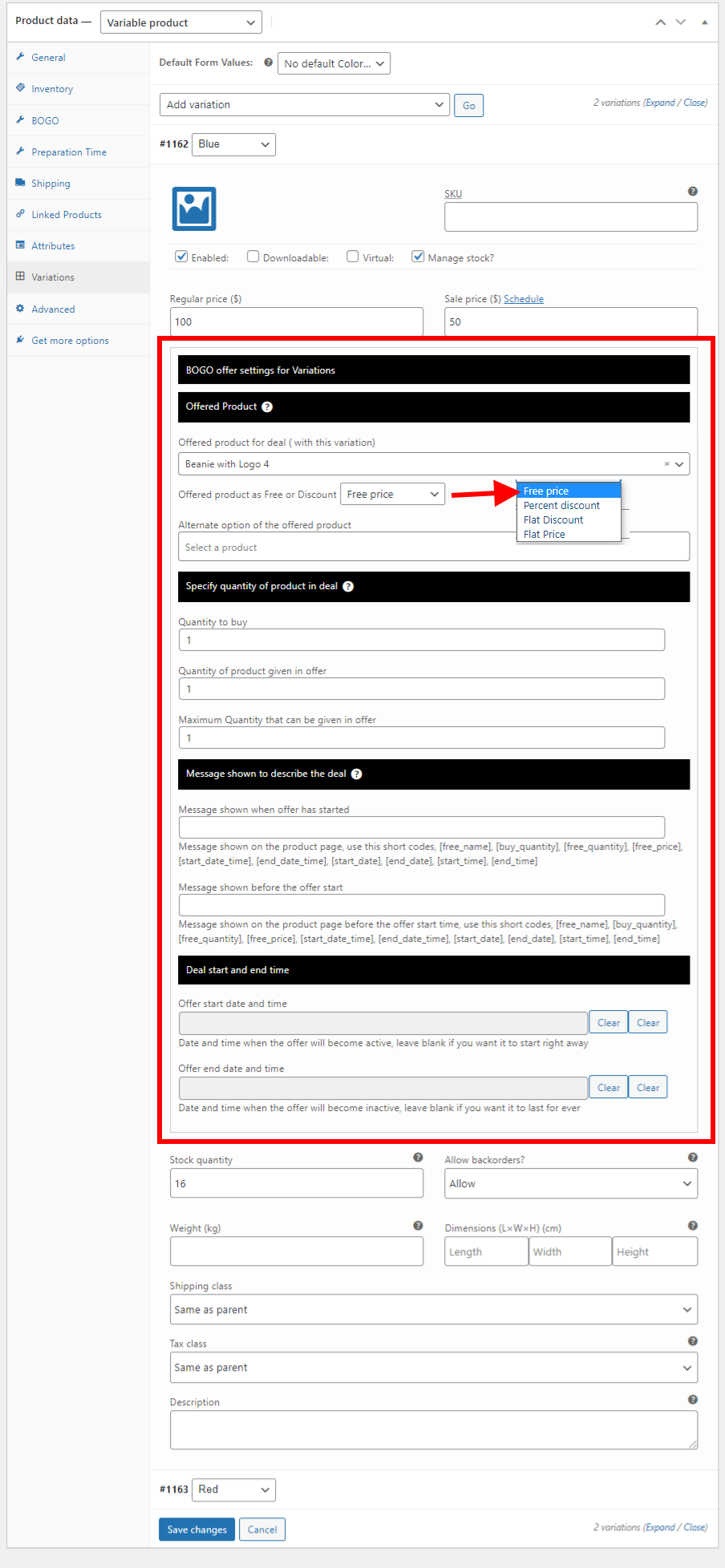The width and height of the screenshot is (725, 1568).
Task: Open the No default Color dropdown
Action: pyautogui.click(x=334, y=63)
